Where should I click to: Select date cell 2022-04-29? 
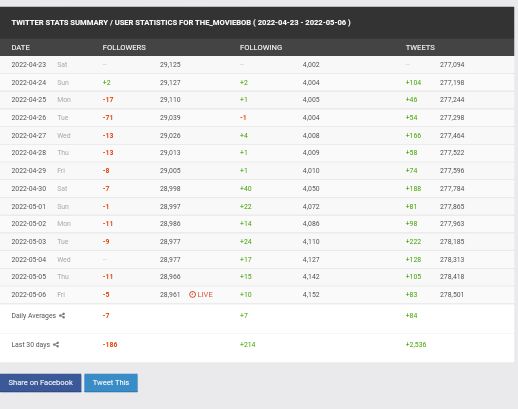click(29, 171)
